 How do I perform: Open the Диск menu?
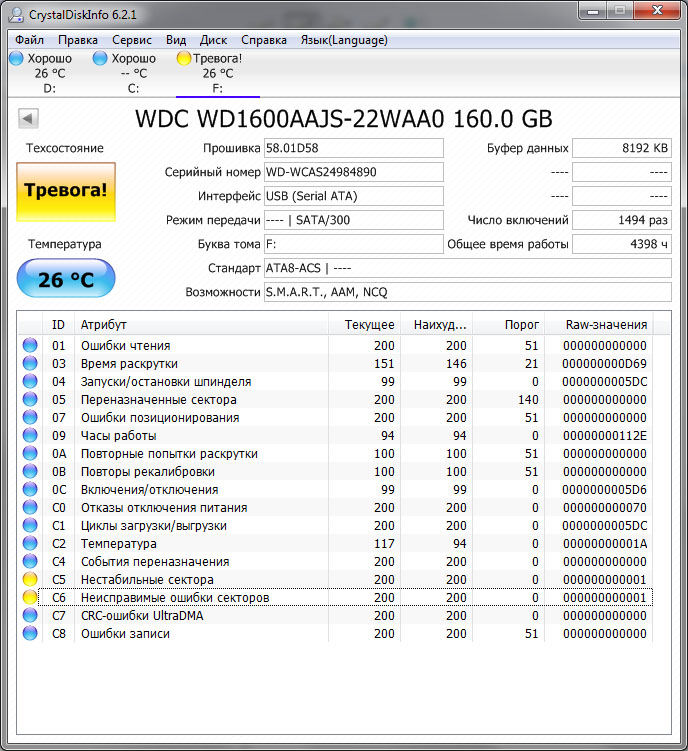click(213, 40)
